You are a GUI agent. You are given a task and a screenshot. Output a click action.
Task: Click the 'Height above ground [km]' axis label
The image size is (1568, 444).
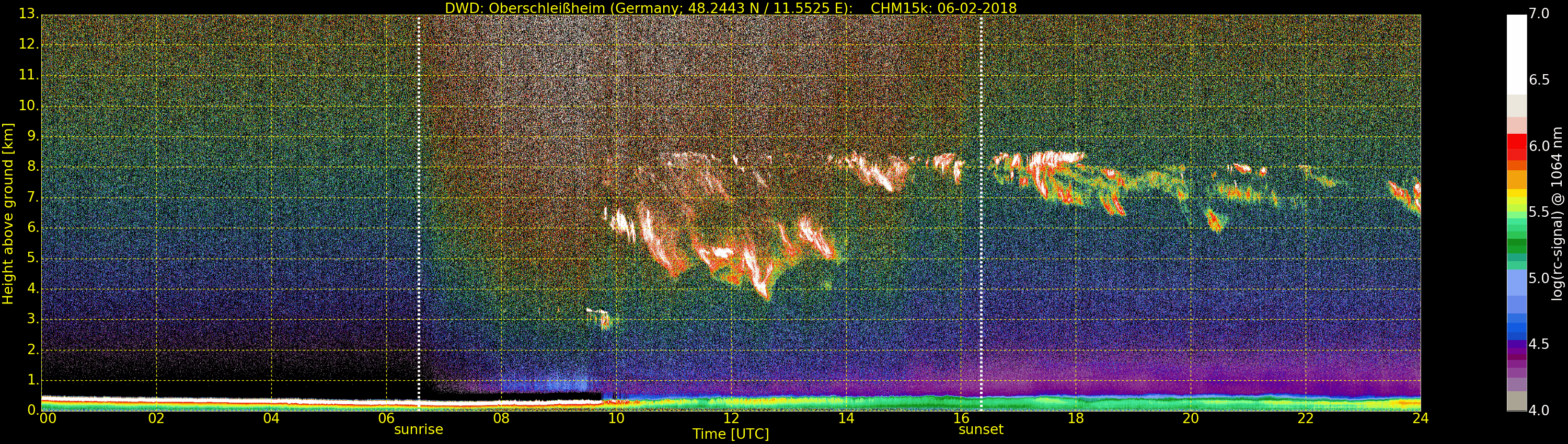click(x=8, y=214)
